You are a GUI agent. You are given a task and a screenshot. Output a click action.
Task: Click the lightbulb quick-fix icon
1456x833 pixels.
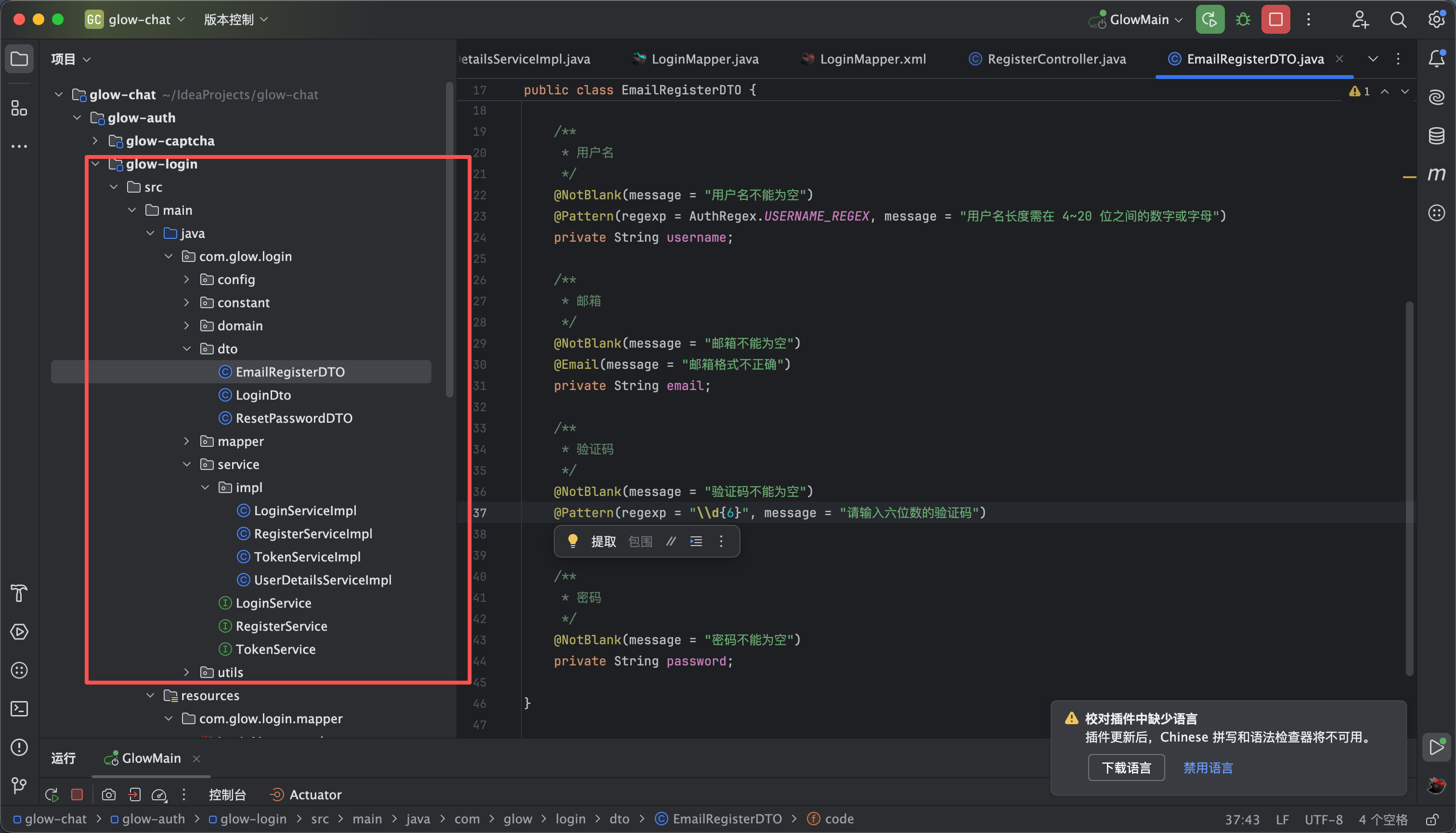572,541
